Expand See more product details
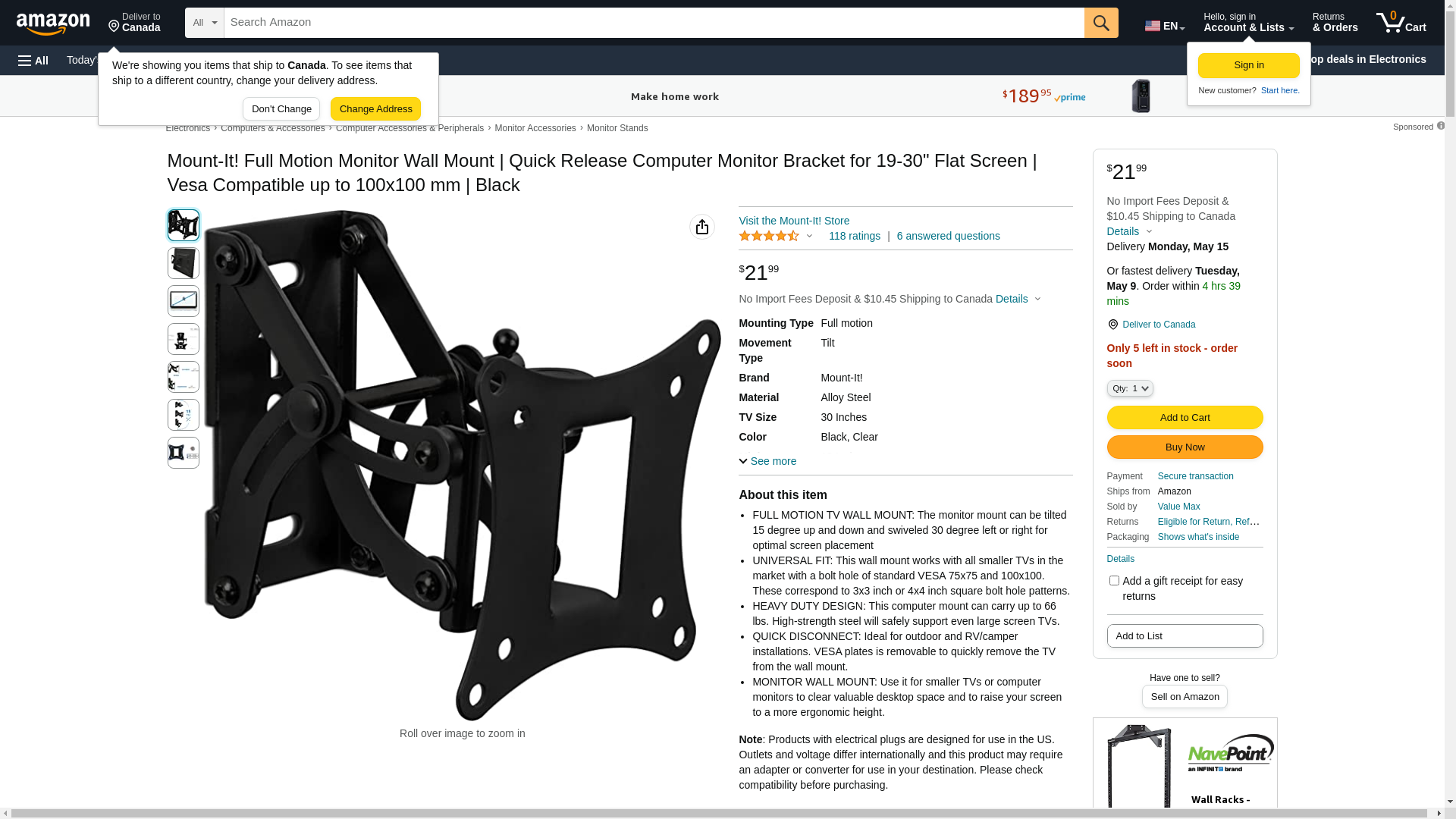The height and width of the screenshot is (819, 1456). coord(767,461)
